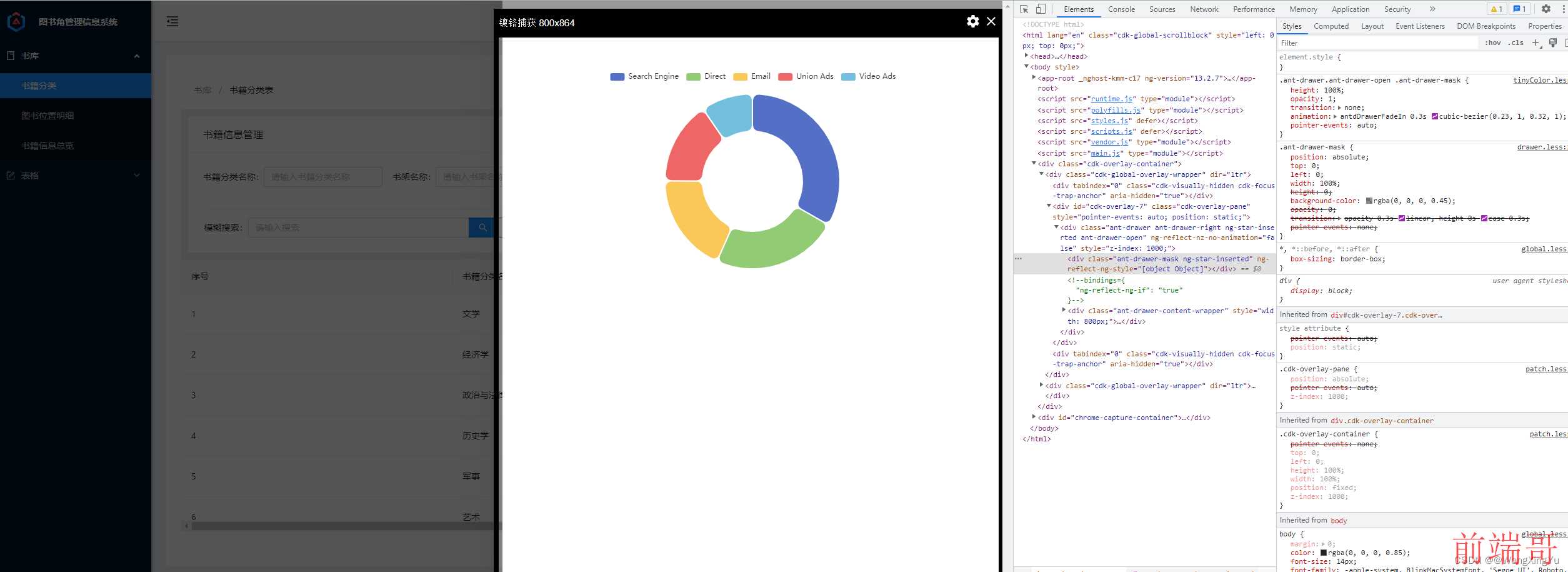This screenshot has width=1568, height=572.
Task: Switch to the Console tab
Action: (1121, 9)
